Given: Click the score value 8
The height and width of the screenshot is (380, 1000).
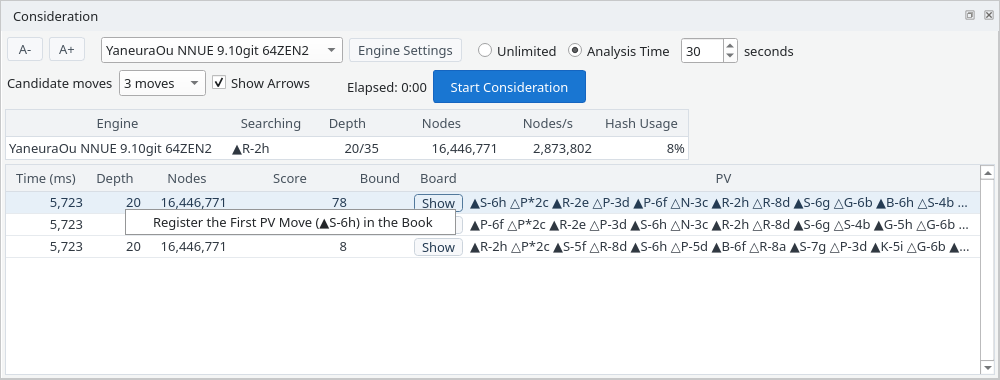Looking at the screenshot, I should [x=343, y=247].
